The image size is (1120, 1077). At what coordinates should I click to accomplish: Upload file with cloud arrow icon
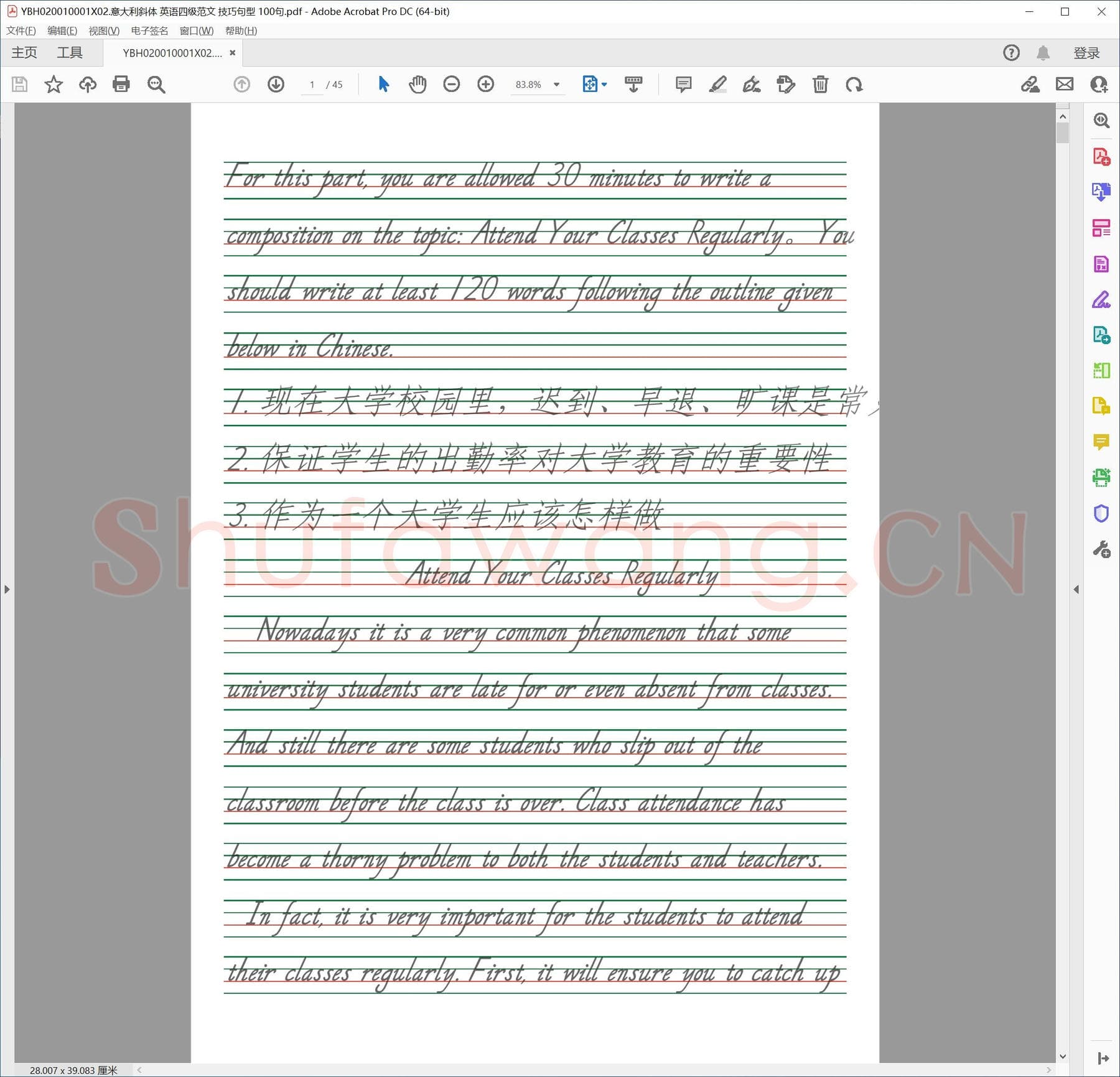(88, 84)
